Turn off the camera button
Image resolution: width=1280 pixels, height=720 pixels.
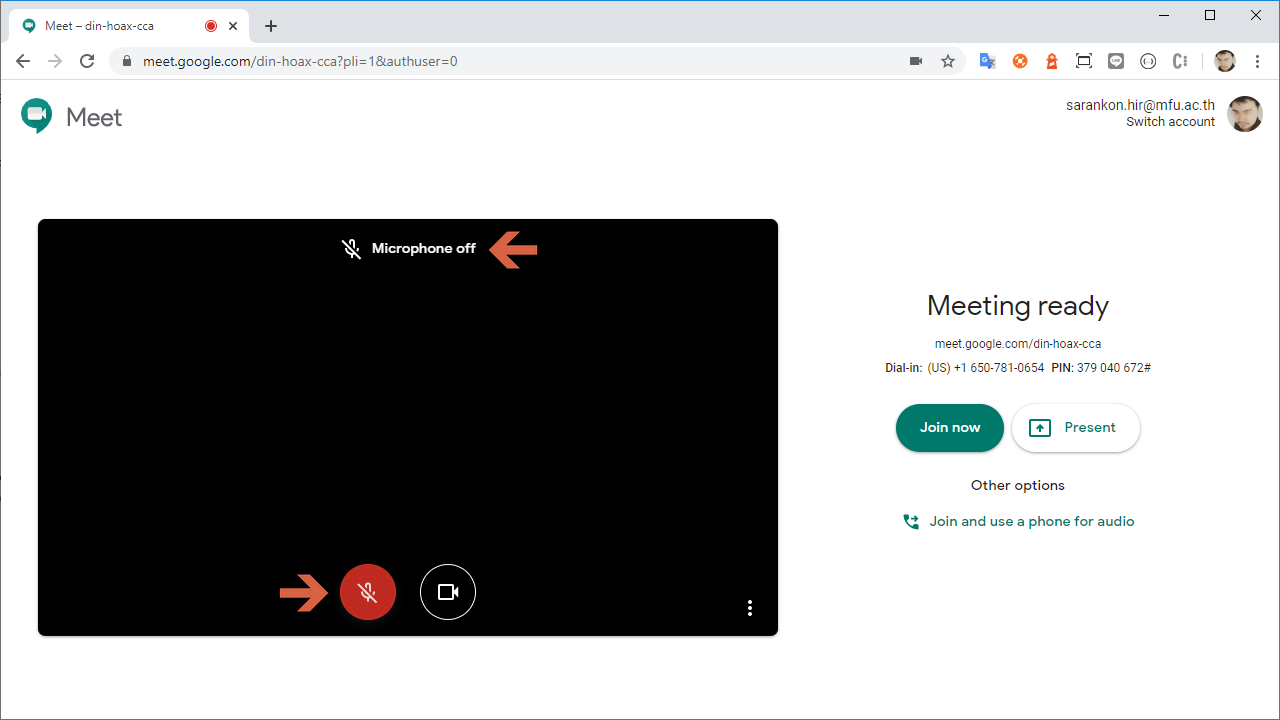(448, 592)
